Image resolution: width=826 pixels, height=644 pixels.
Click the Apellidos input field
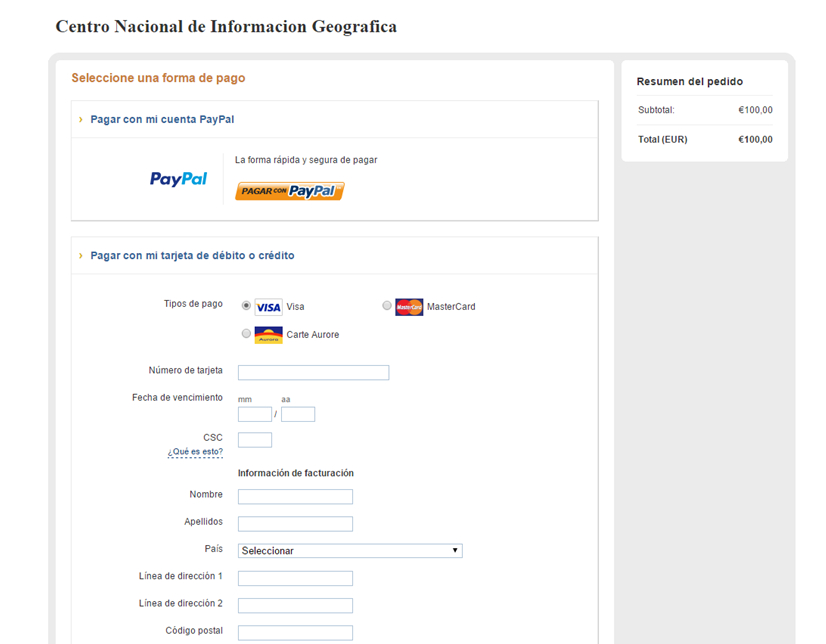click(296, 524)
